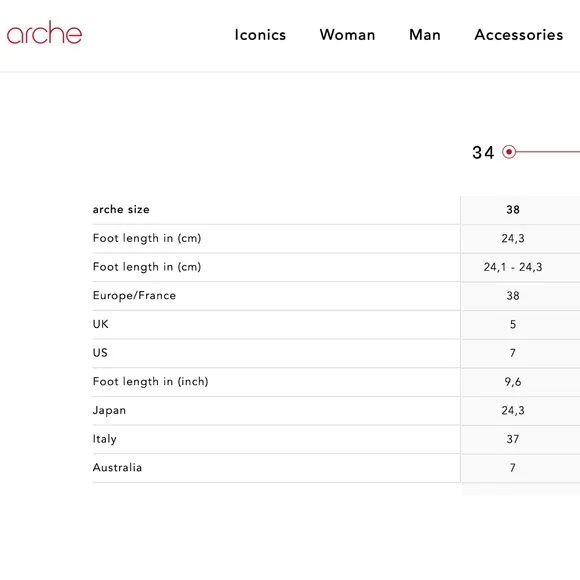Click the size slider handle at 34

pos(509,152)
